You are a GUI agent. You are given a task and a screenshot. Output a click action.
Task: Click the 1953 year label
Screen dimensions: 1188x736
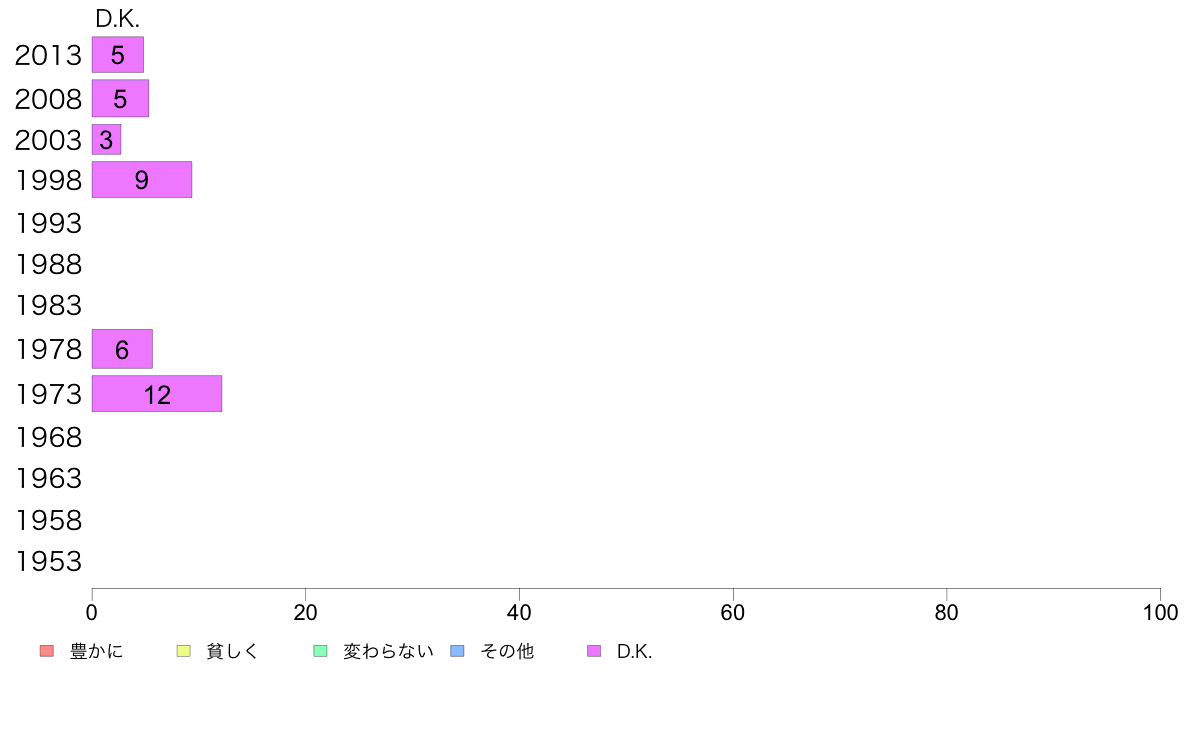point(48,562)
